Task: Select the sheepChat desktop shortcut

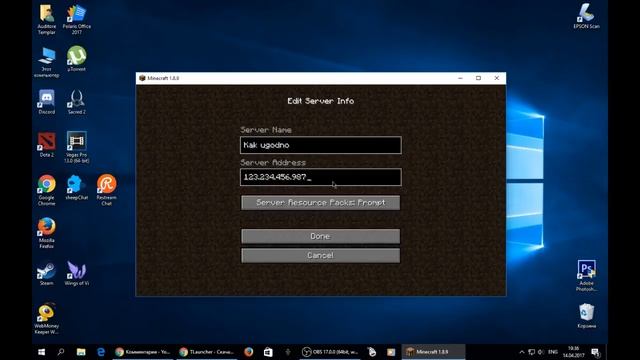Action: pyautogui.click(x=77, y=187)
